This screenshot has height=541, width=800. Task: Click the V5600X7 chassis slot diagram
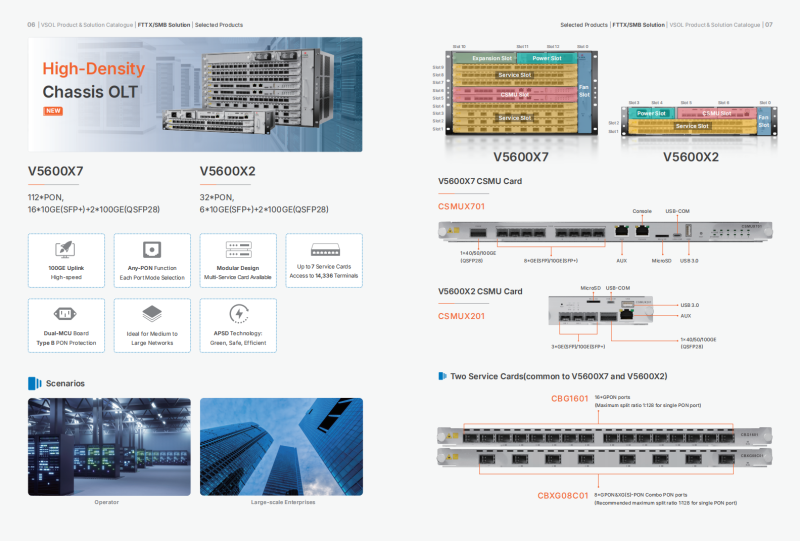pos(520,92)
